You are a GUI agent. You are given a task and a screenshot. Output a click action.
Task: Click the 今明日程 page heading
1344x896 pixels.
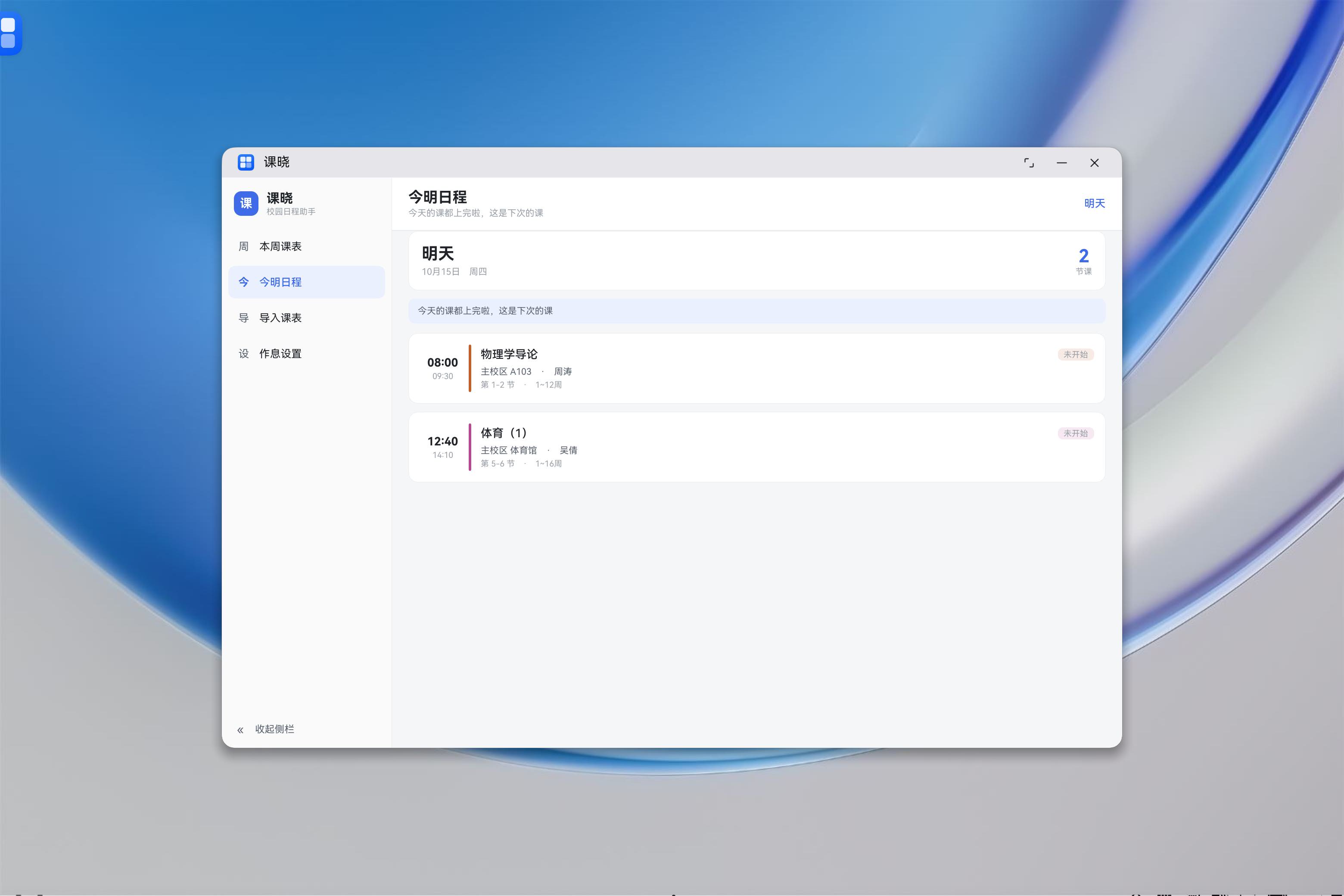[x=437, y=197]
